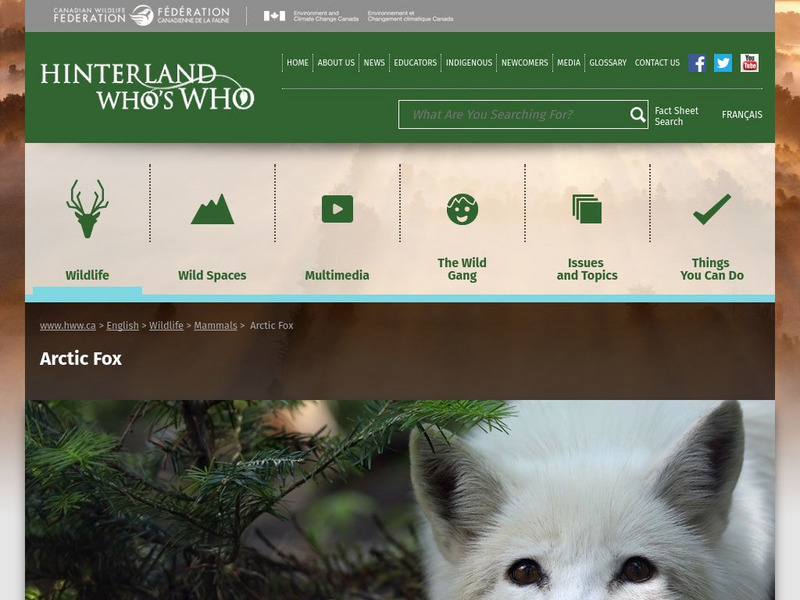Screen dimensions: 800x600
Task: Click the magnifying glass search icon
Action: (638, 115)
